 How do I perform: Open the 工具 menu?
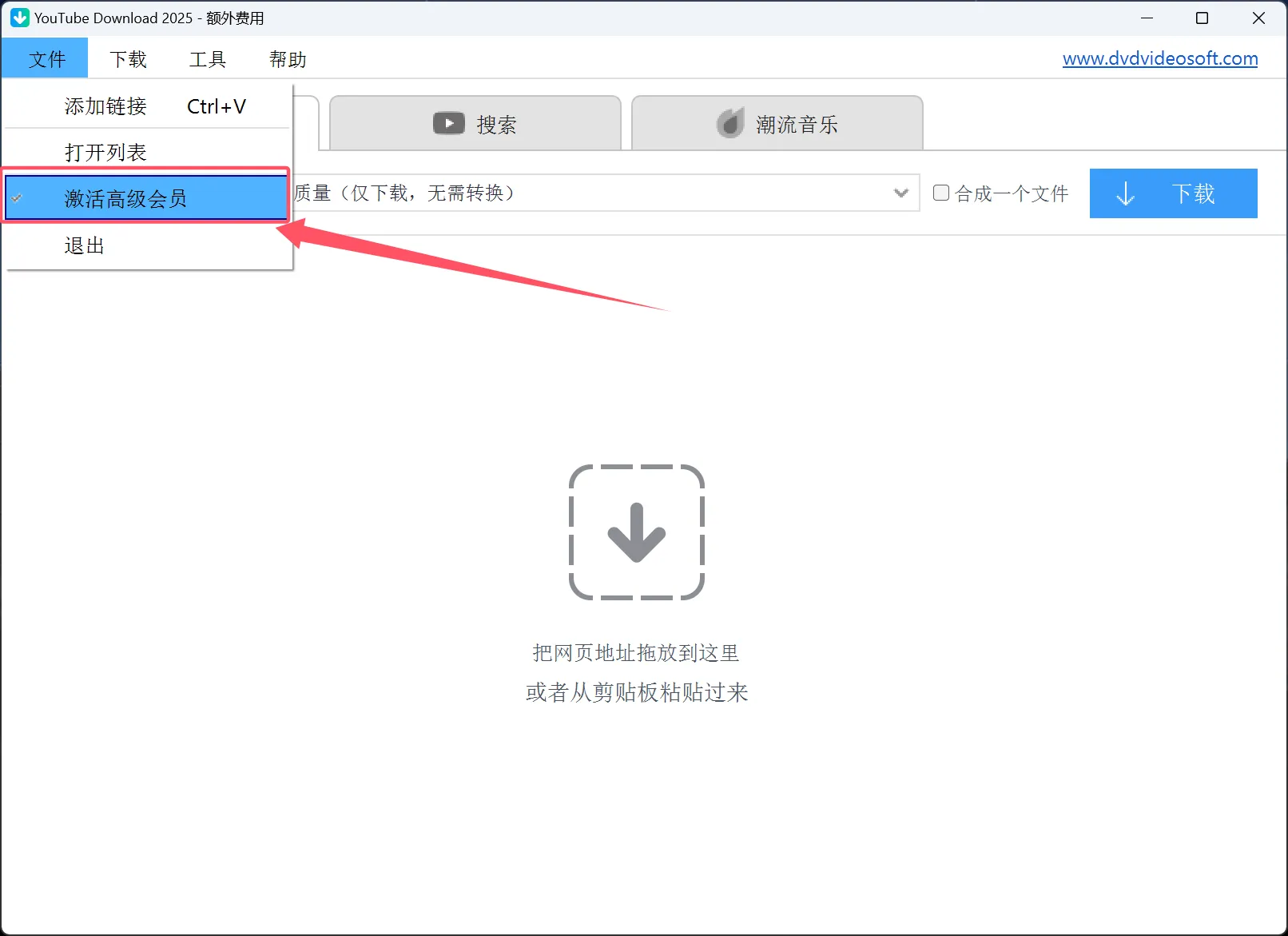coord(208,59)
